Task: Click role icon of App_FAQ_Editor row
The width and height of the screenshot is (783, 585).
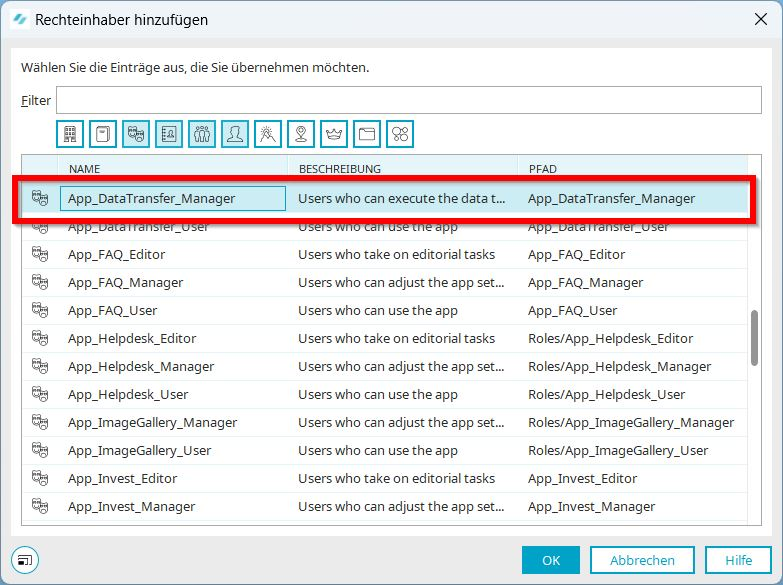Action: [40, 254]
